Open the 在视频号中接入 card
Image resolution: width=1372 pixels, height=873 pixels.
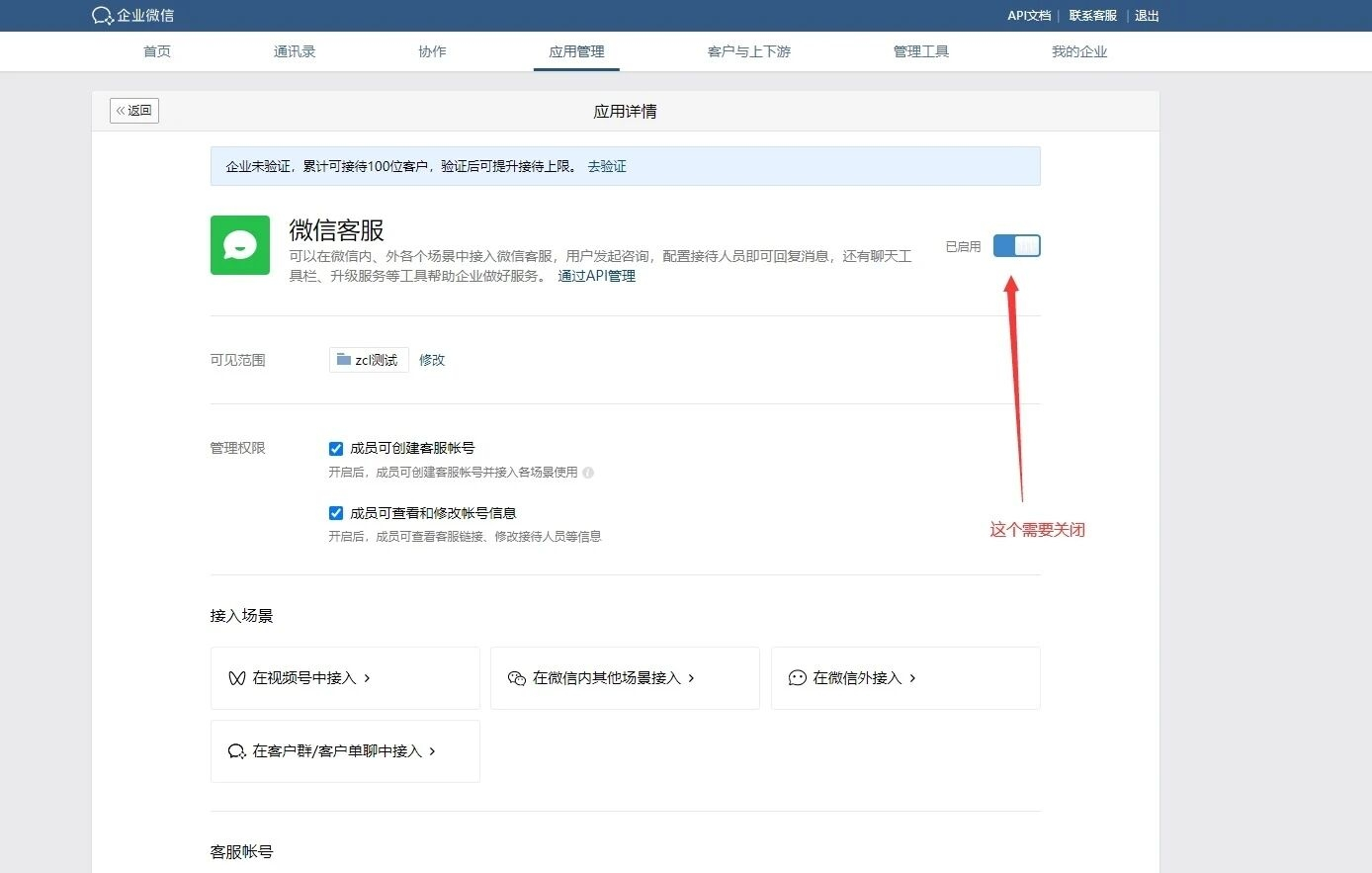pyautogui.click(x=345, y=678)
